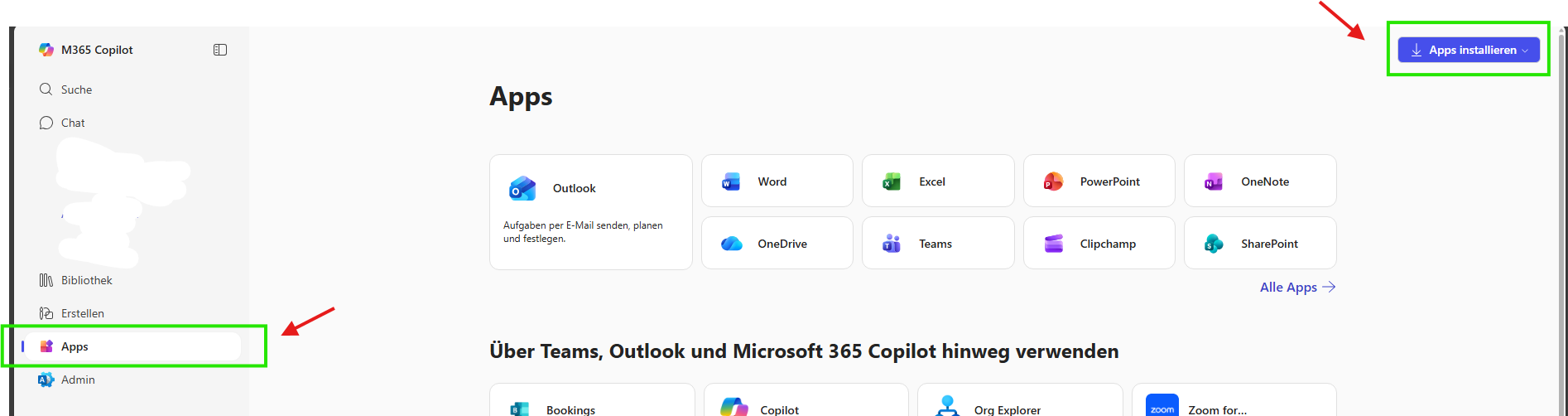Click the Apps page heading
Viewport: 1568px width, 416px height.
[521, 97]
